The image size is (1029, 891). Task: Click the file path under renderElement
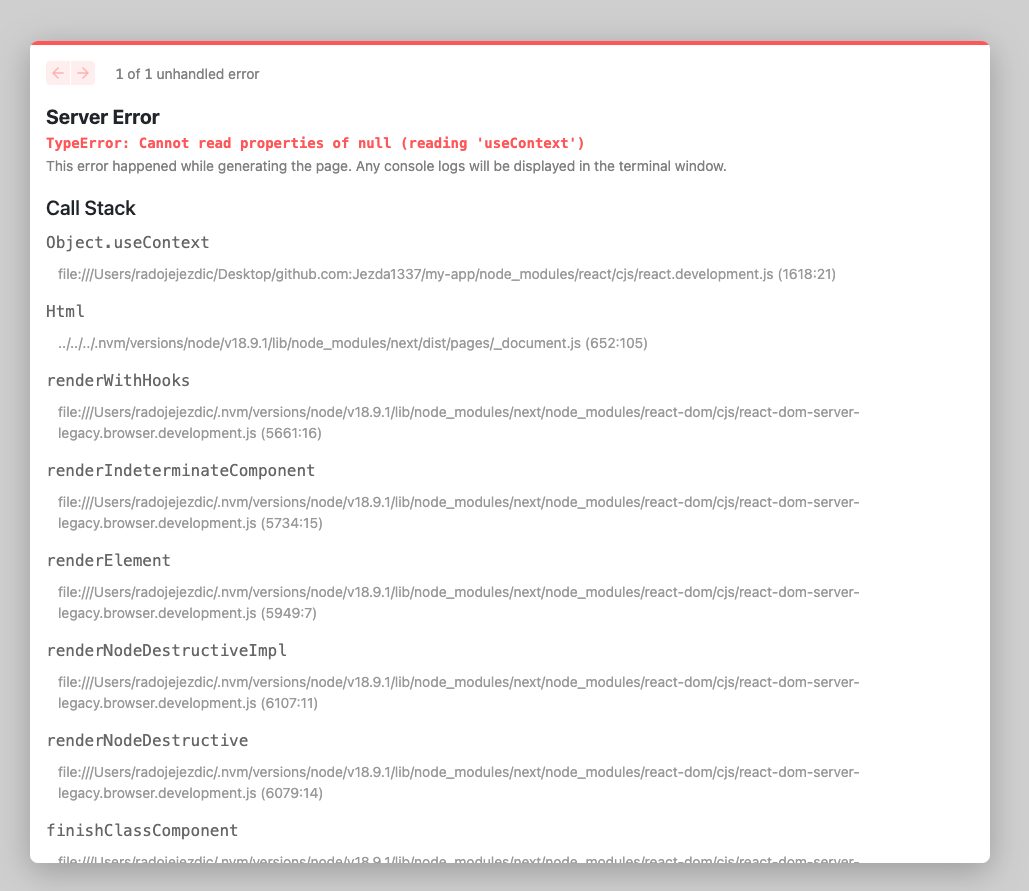tap(458, 602)
